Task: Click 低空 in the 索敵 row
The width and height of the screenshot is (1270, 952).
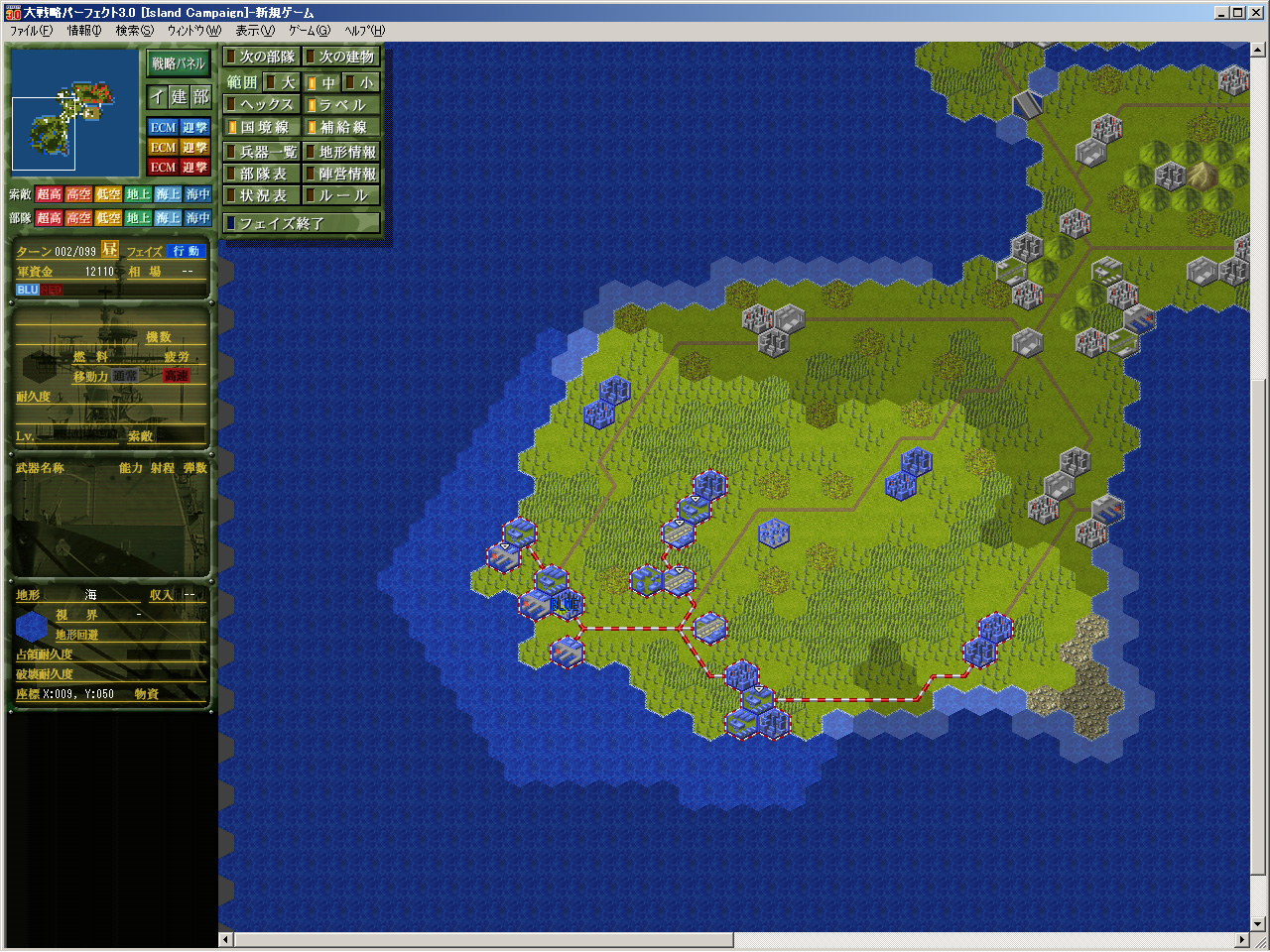Action: point(109,194)
